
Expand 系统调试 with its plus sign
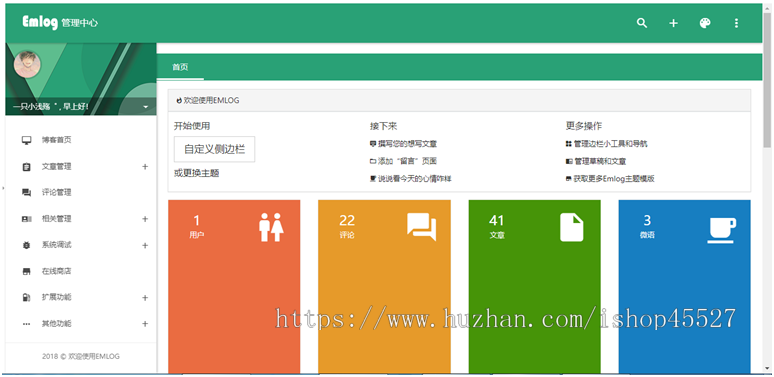tap(145, 245)
